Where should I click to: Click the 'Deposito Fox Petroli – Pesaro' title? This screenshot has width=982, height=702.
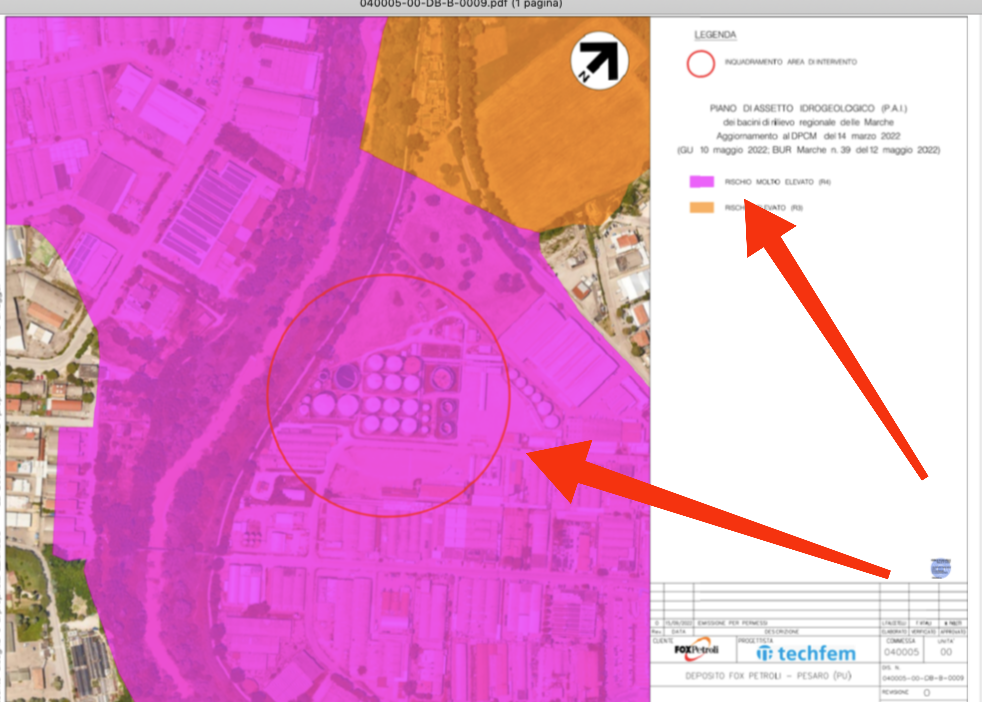pyautogui.click(x=765, y=678)
